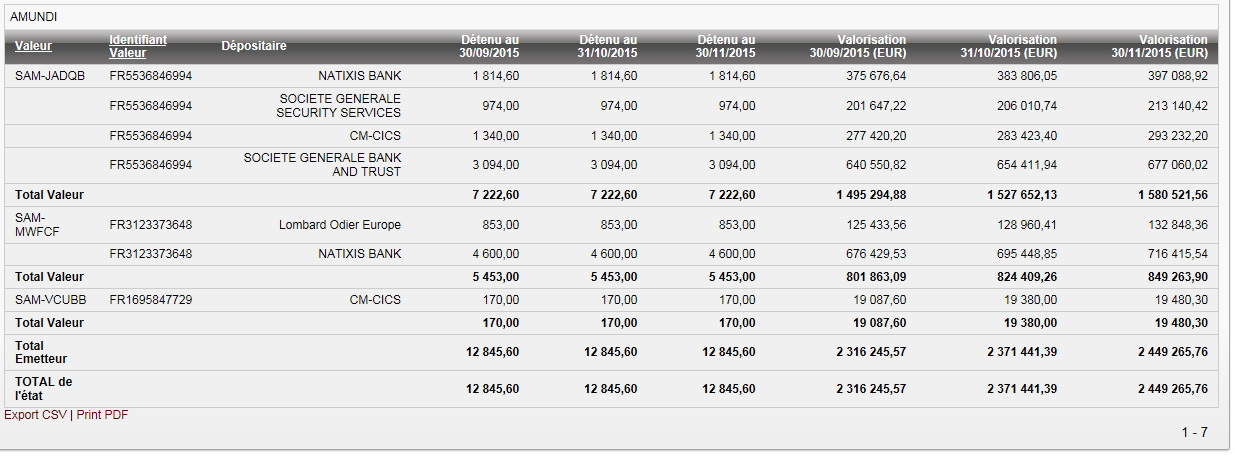1235x456 pixels.
Task: Select the SAM-MWFCF value cell
Action: click(38, 225)
